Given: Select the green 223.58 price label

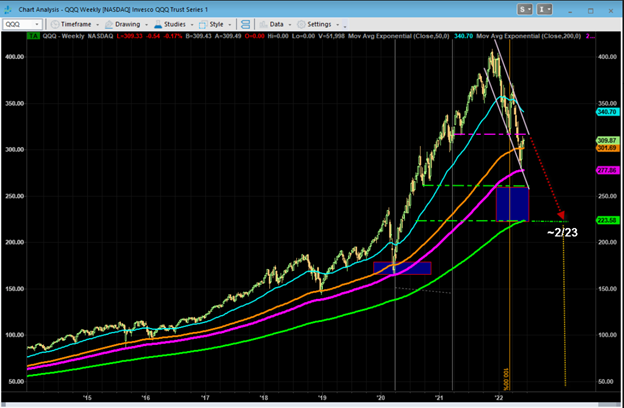Looking at the screenshot, I should click(x=607, y=221).
